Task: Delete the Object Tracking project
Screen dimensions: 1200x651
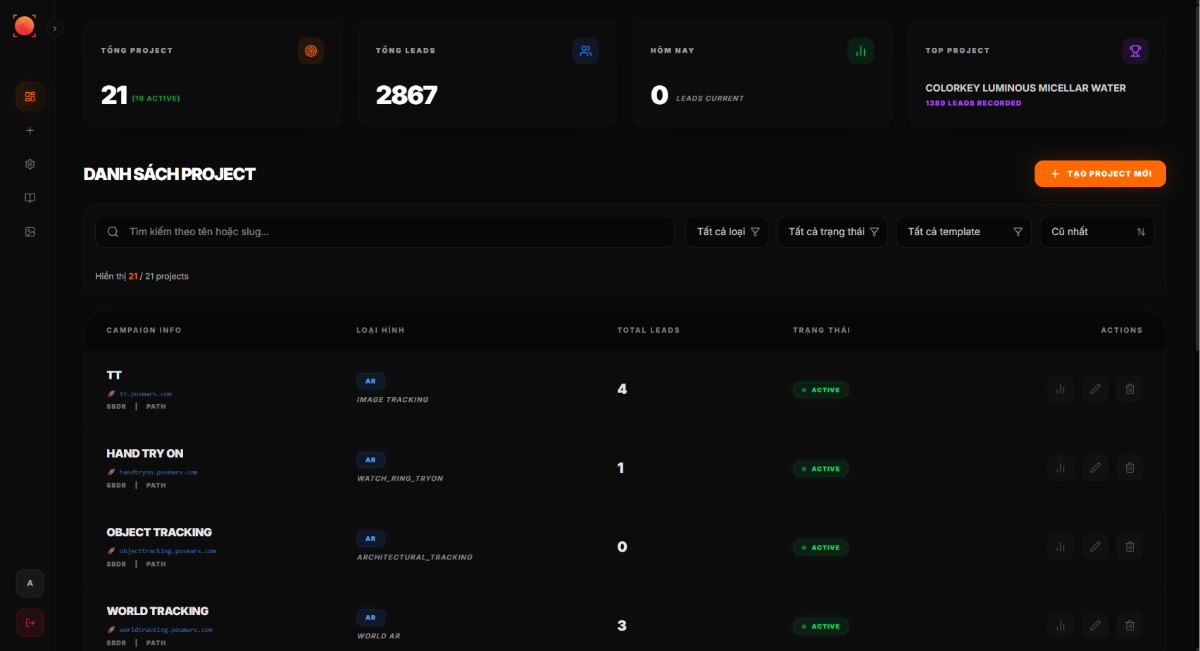Action: (x=1130, y=546)
